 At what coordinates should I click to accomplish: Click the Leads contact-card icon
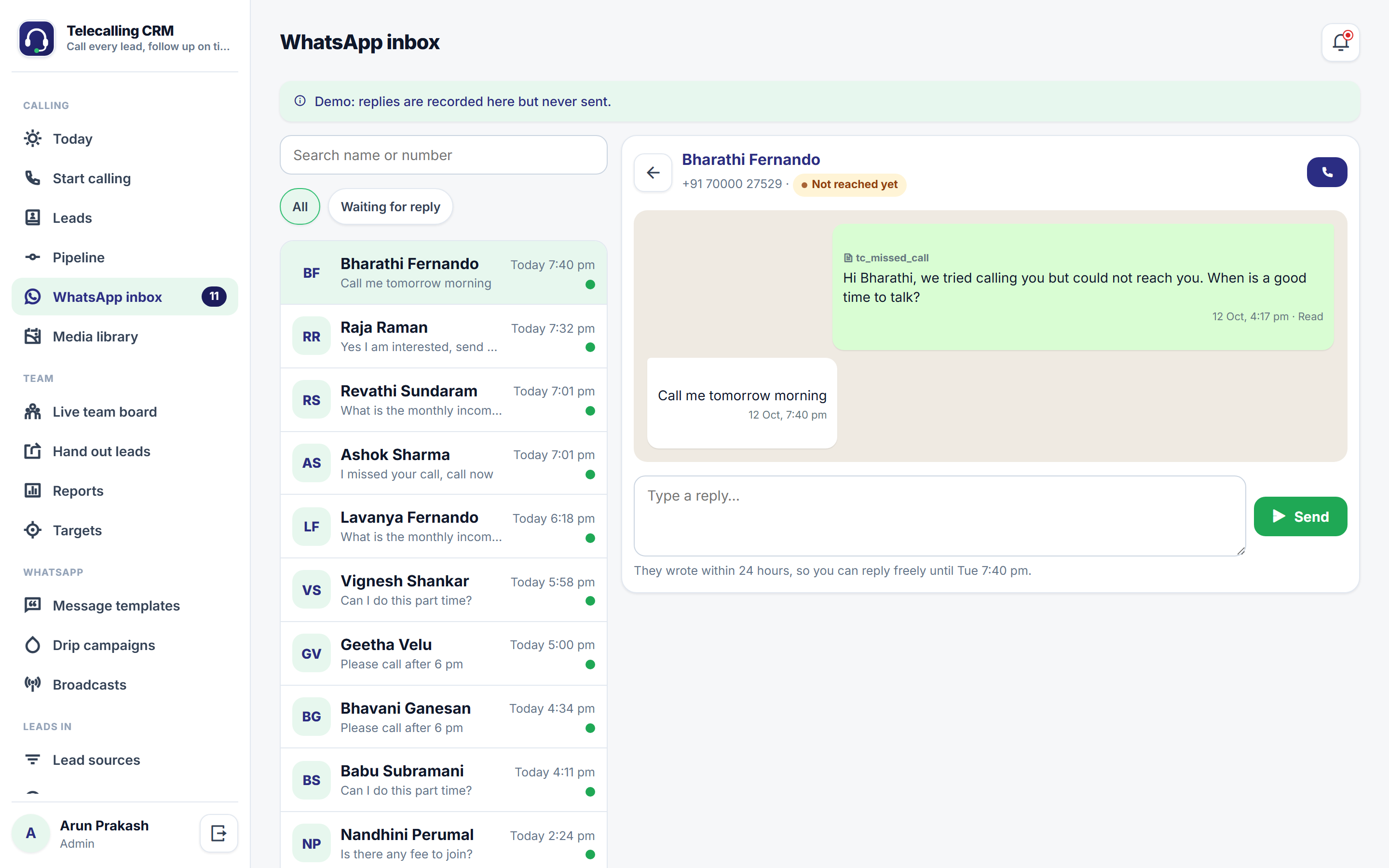click(x=33, y=217)
